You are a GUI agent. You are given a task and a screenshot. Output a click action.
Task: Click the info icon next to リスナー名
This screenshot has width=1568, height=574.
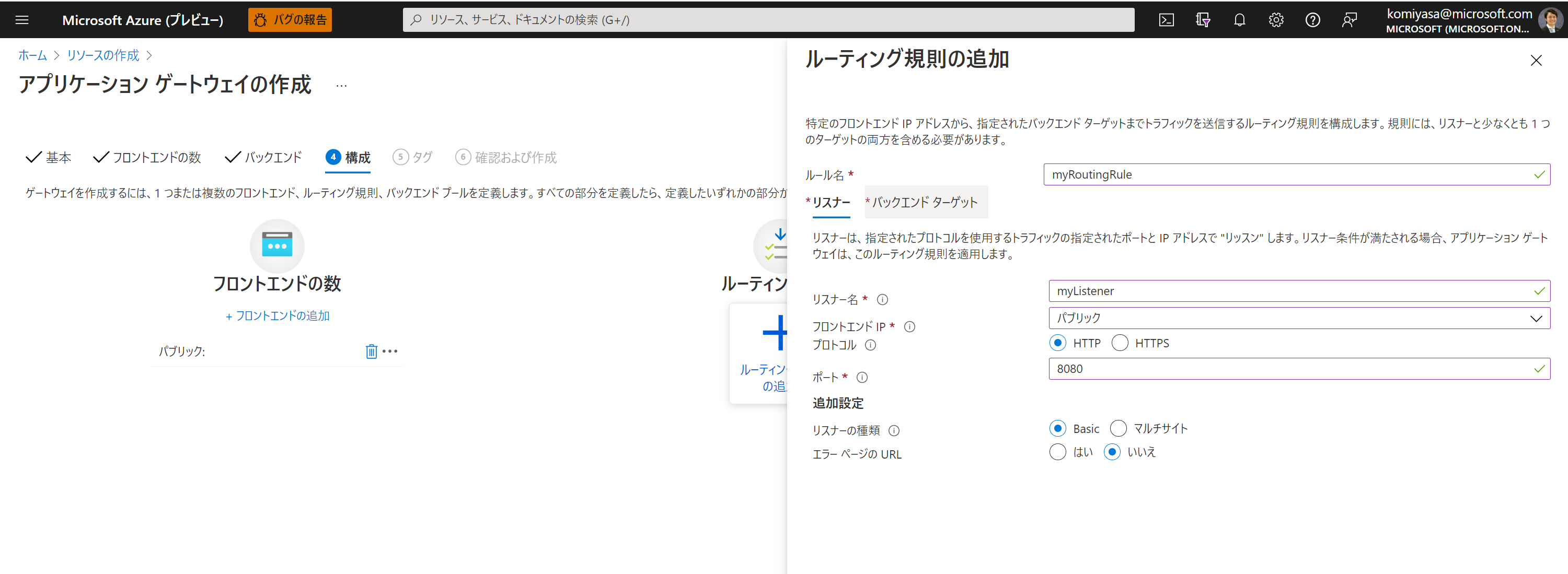(x=882, y=299)
